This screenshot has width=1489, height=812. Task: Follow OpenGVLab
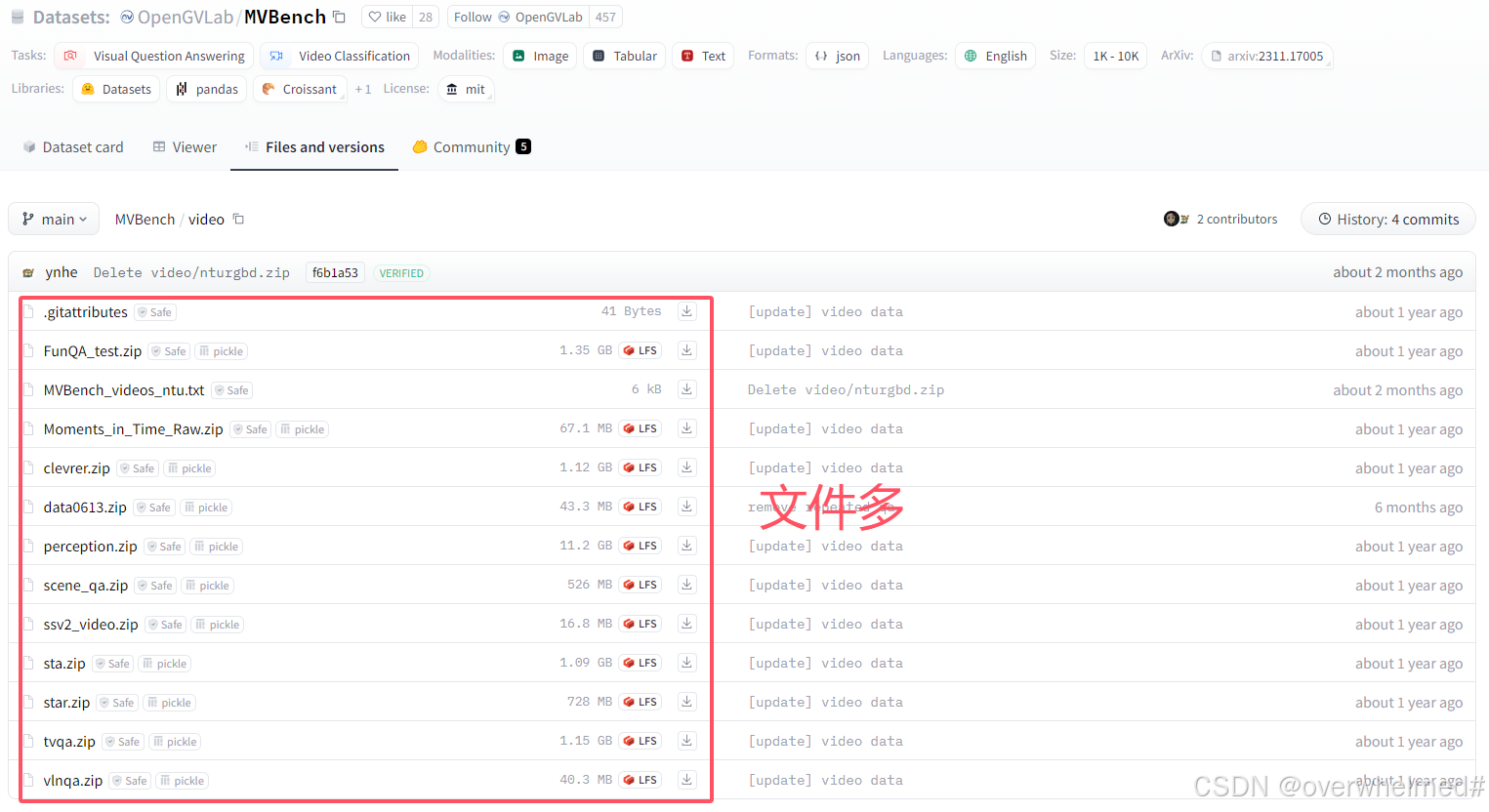pos(518,17)
